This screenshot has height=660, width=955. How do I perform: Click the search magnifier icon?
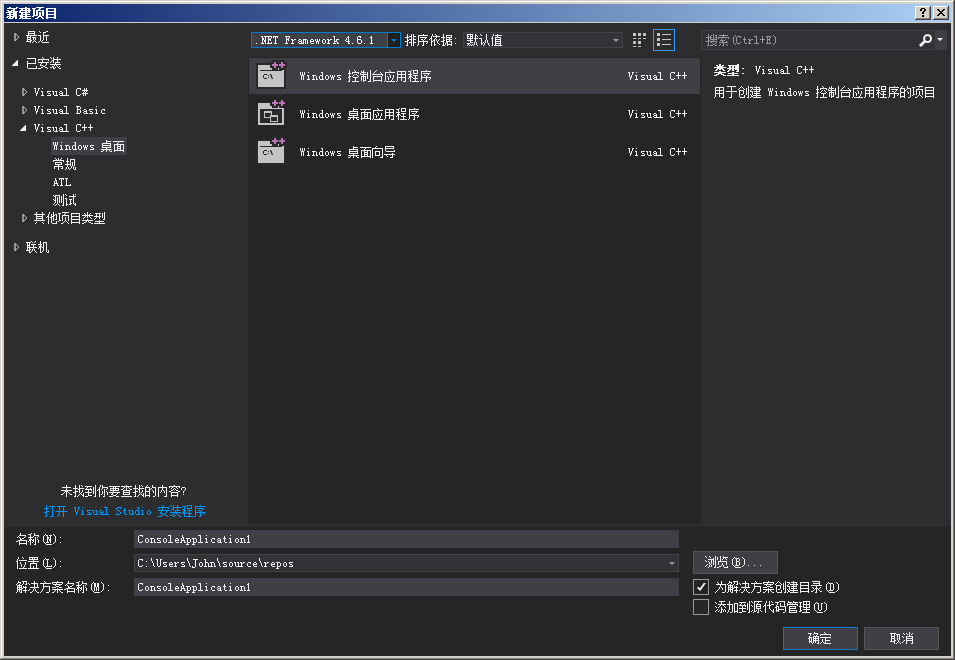pos(926,40)
